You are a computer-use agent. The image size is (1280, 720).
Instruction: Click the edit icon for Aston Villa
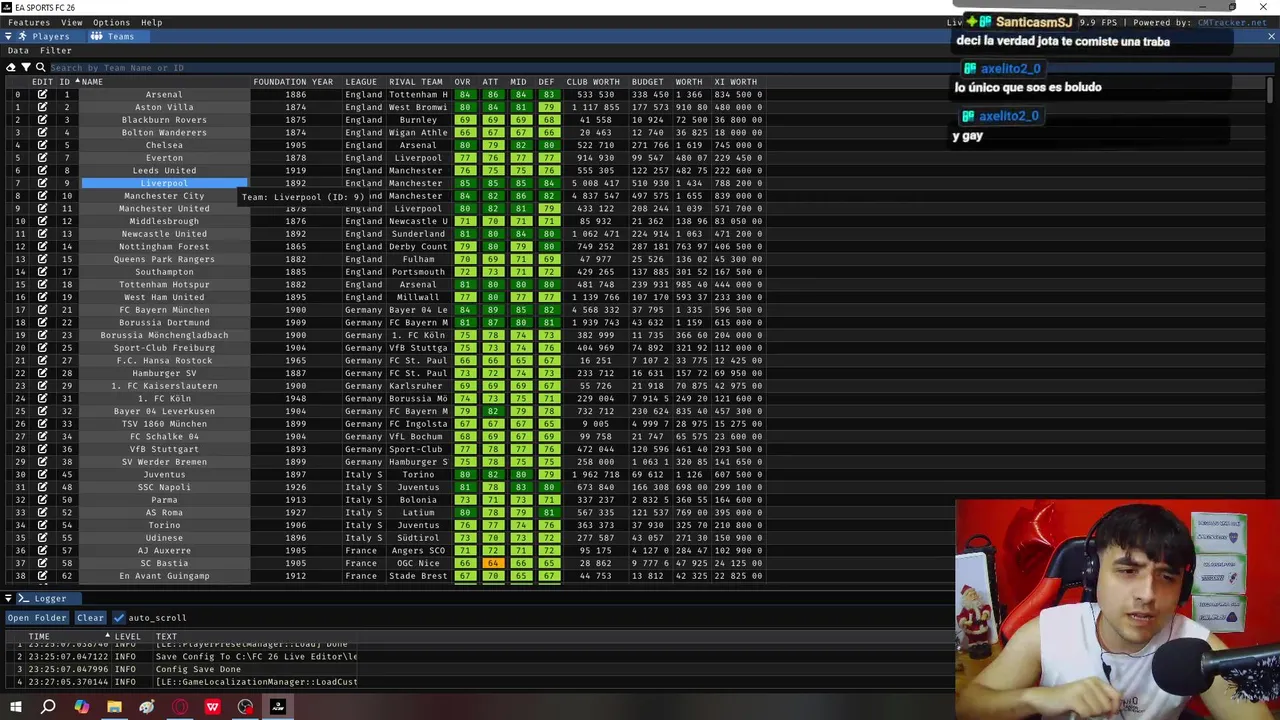point(42,107)
